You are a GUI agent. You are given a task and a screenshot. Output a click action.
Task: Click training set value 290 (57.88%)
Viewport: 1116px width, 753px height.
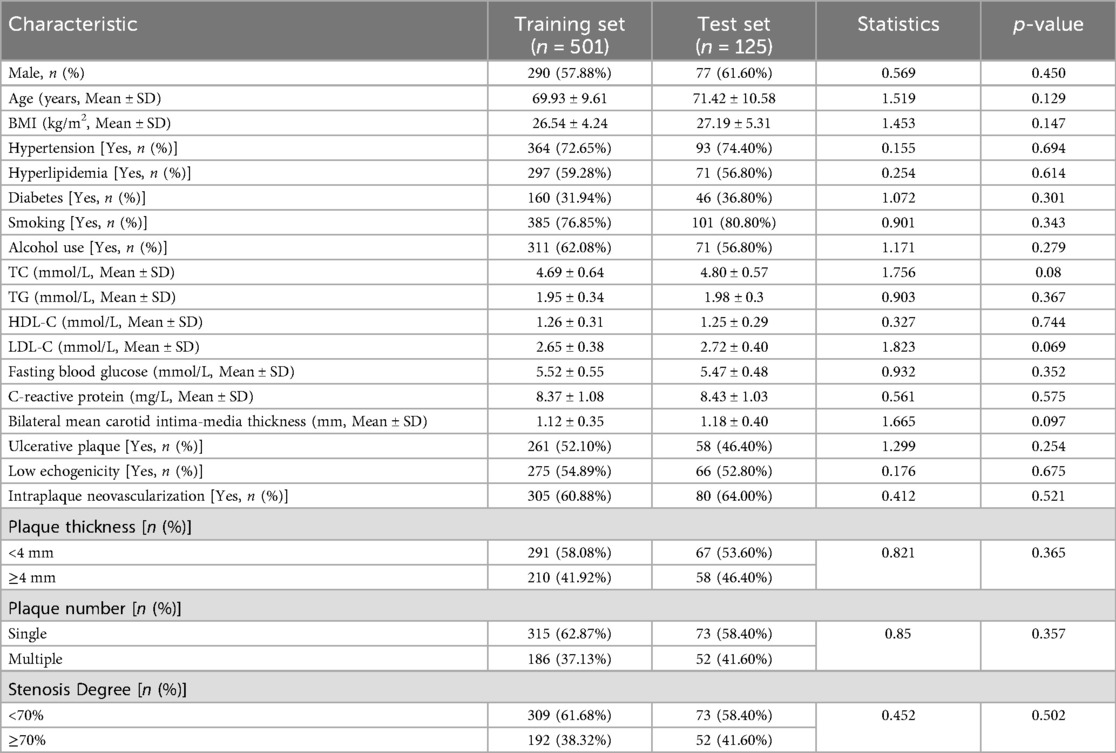point(568,73)
